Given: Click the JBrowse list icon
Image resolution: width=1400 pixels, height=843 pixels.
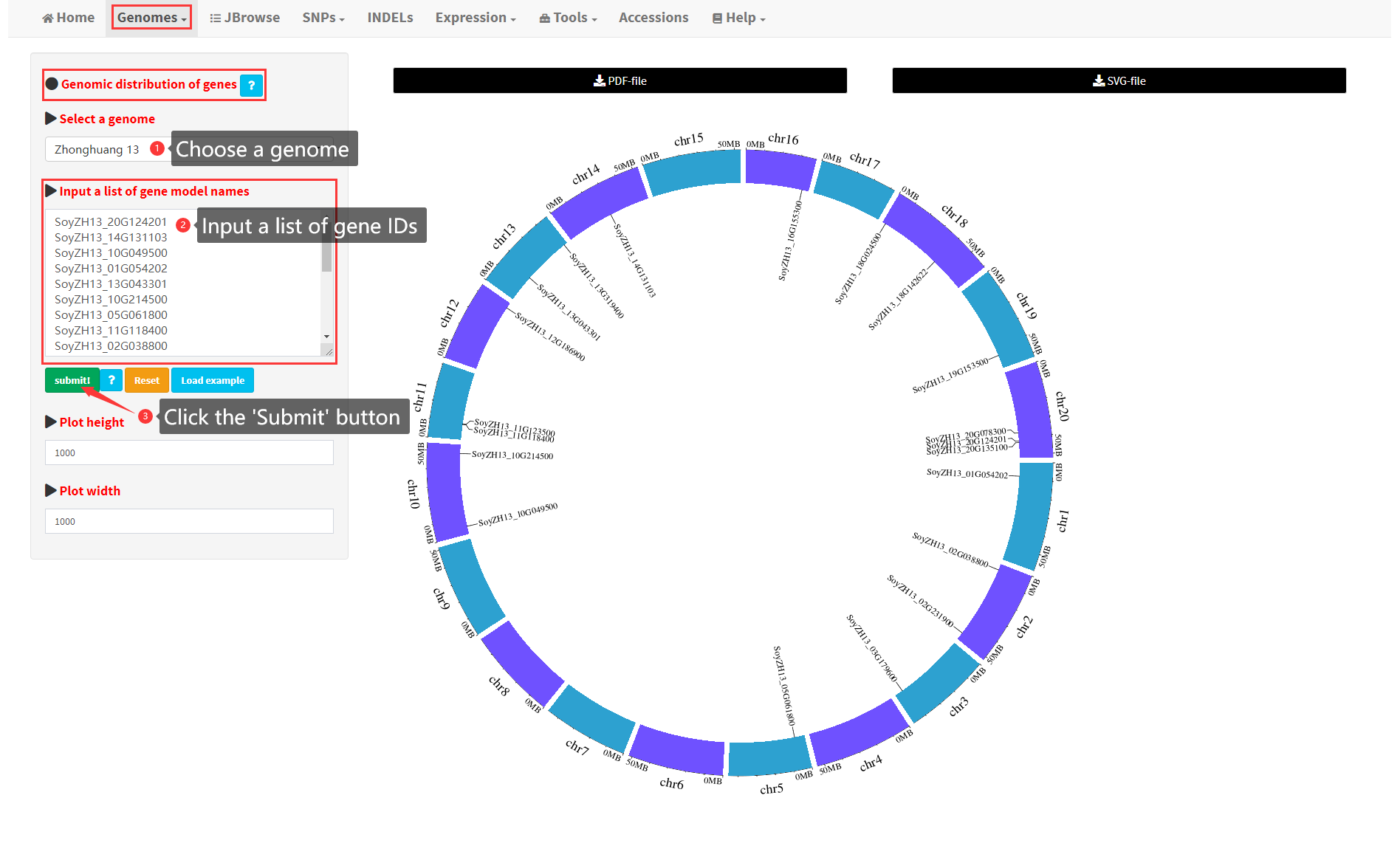Looking at the screenshot, I should pyautogui.click(x=215, y=18).
